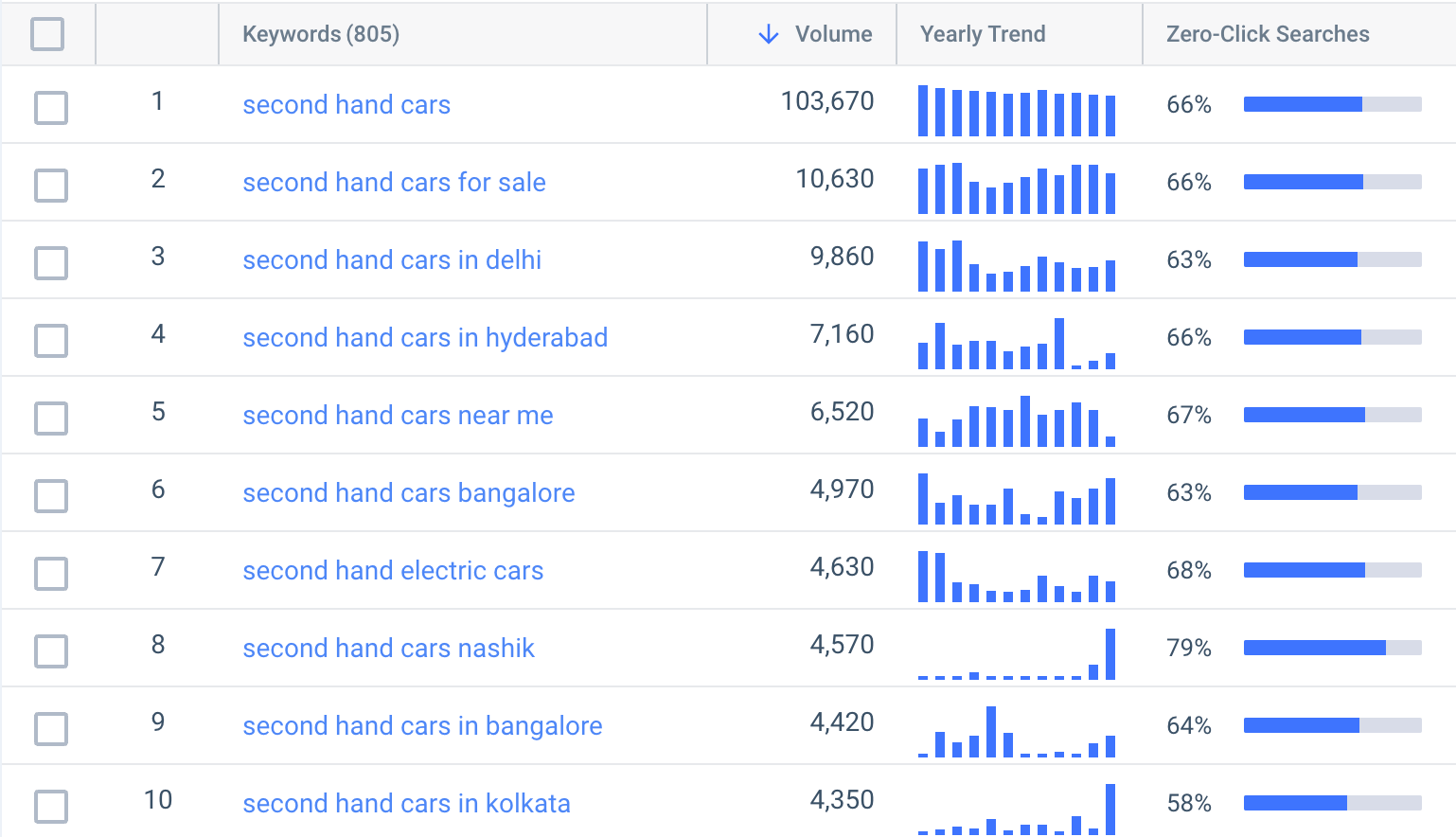This screenshot has width=1456, height=837.
Task: Check the checkbox for 'second hand electric cars'
Action: [50, 574]
